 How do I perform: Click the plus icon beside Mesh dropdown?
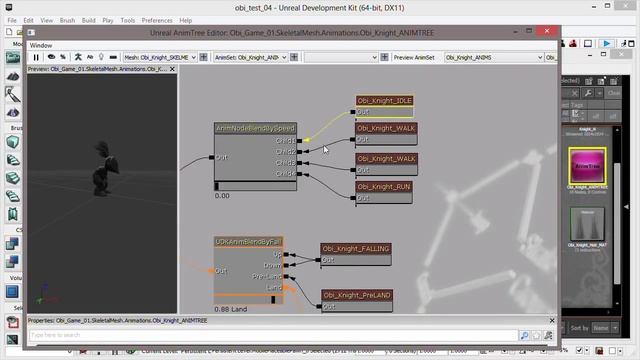tap(203, 58)
